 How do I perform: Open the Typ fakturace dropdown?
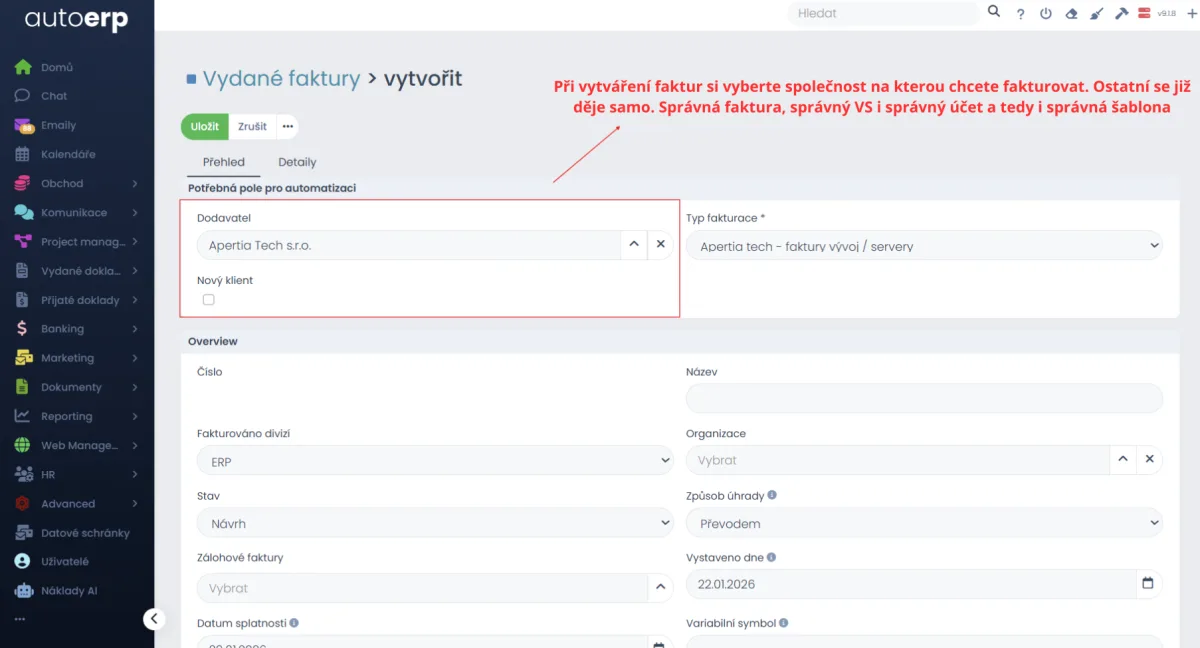click(922, 245)
